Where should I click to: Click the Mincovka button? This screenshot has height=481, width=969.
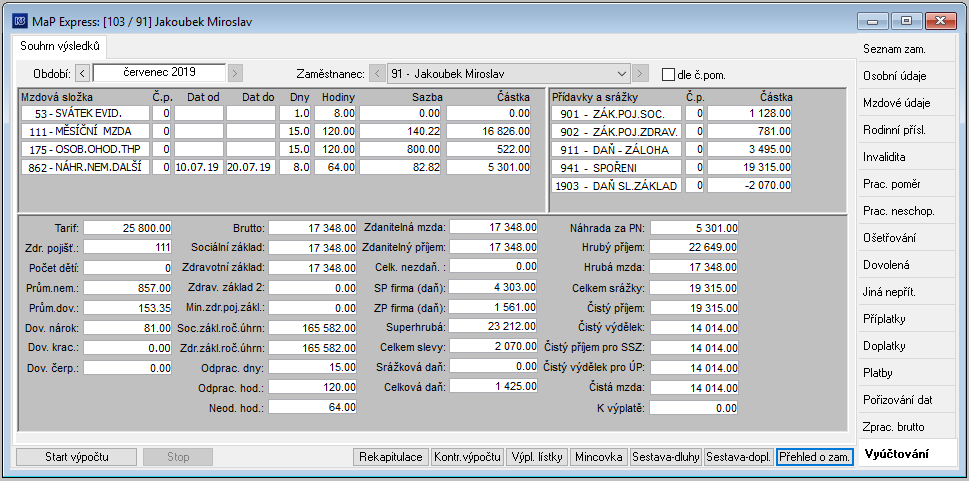click(x=598, y=457)
